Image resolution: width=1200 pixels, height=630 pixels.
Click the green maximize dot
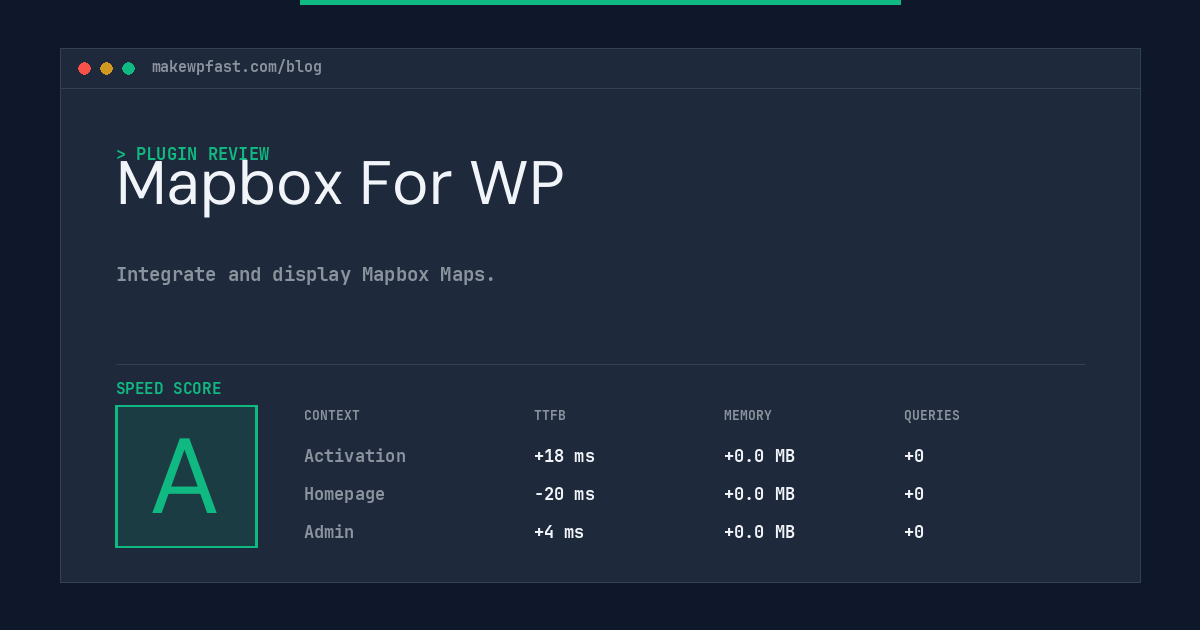[x=128, y=68]
